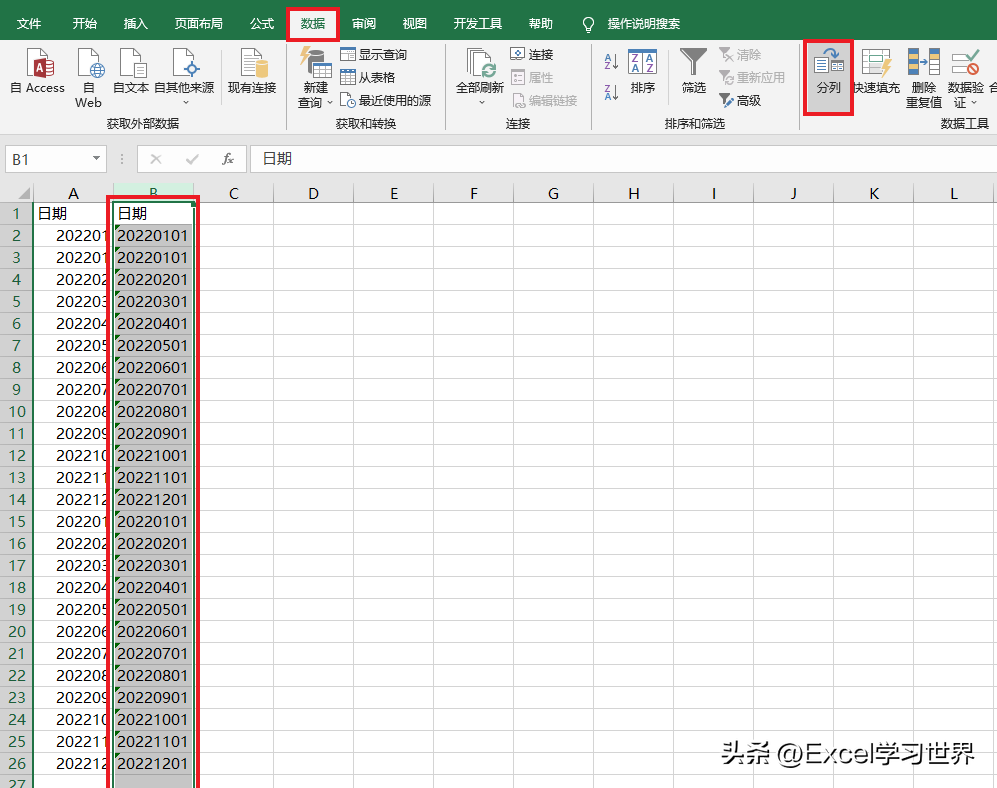The width and height of the screenshot is (997, 788).
Task: Open the 文件 tab
Action: [x=29, y=24]
